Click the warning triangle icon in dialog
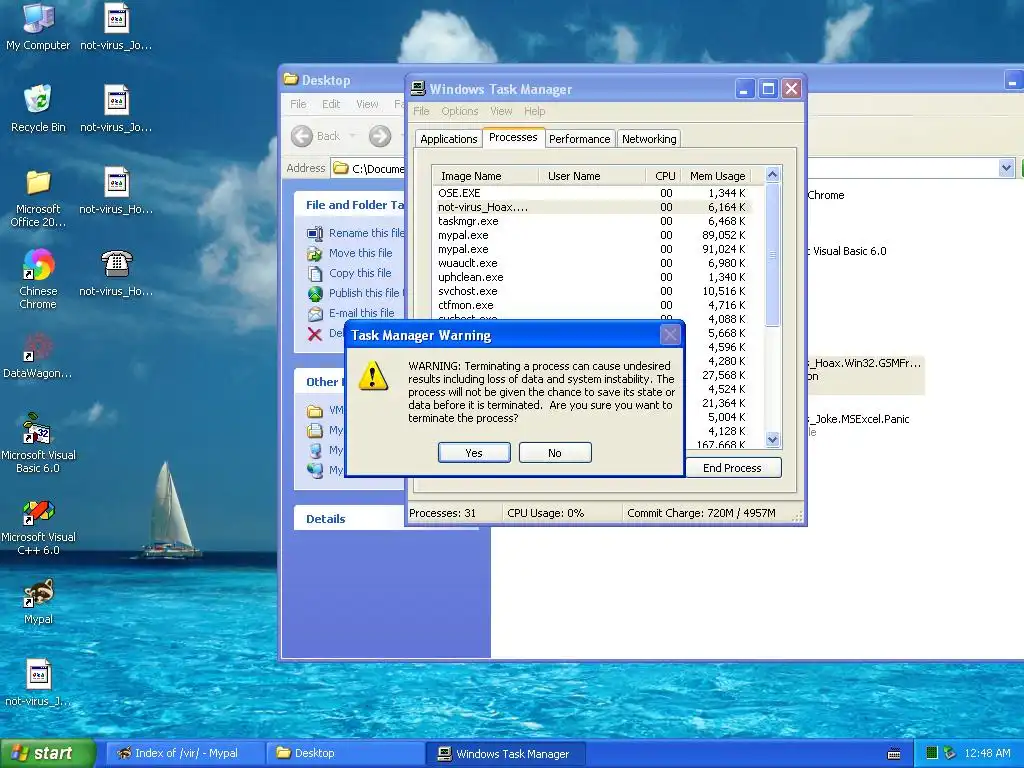1024x768 pixels. [x=373, y=376]
